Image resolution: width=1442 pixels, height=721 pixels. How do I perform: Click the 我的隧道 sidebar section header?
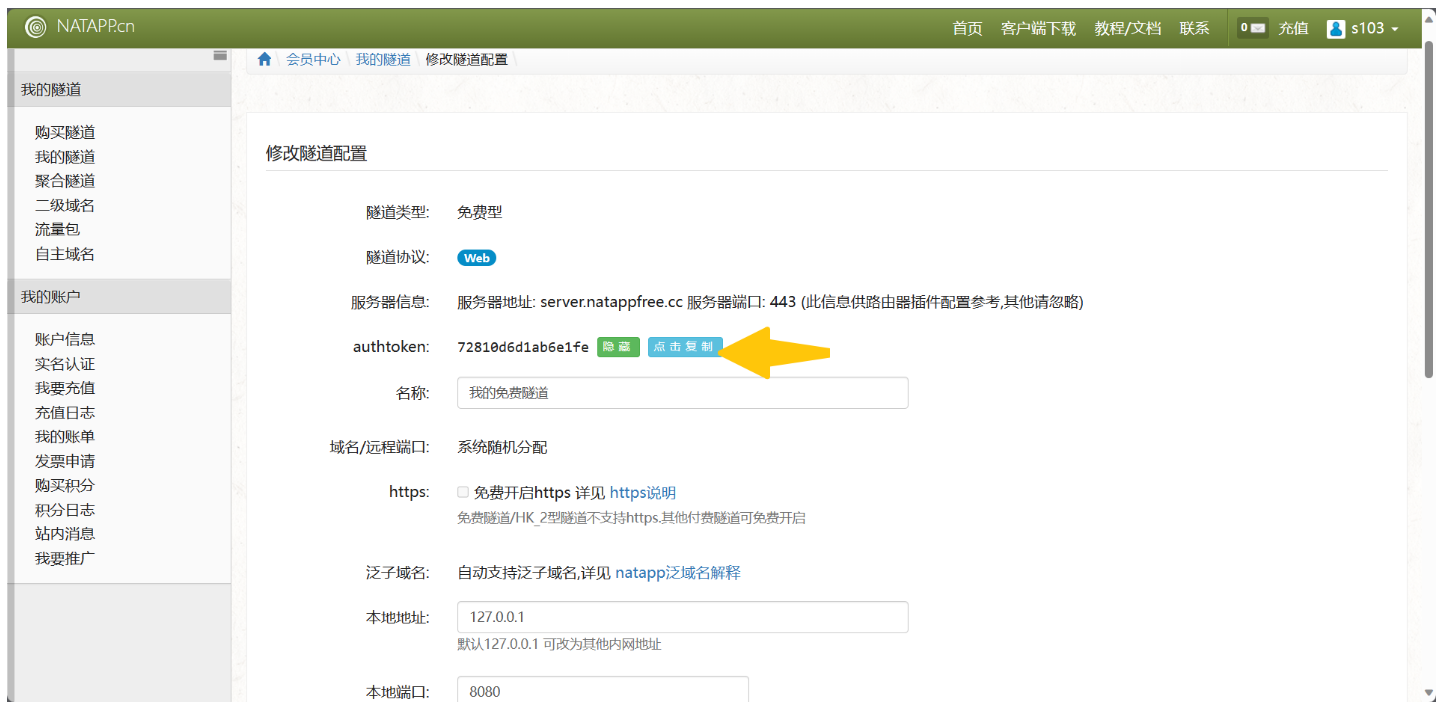tap(119, 89)
